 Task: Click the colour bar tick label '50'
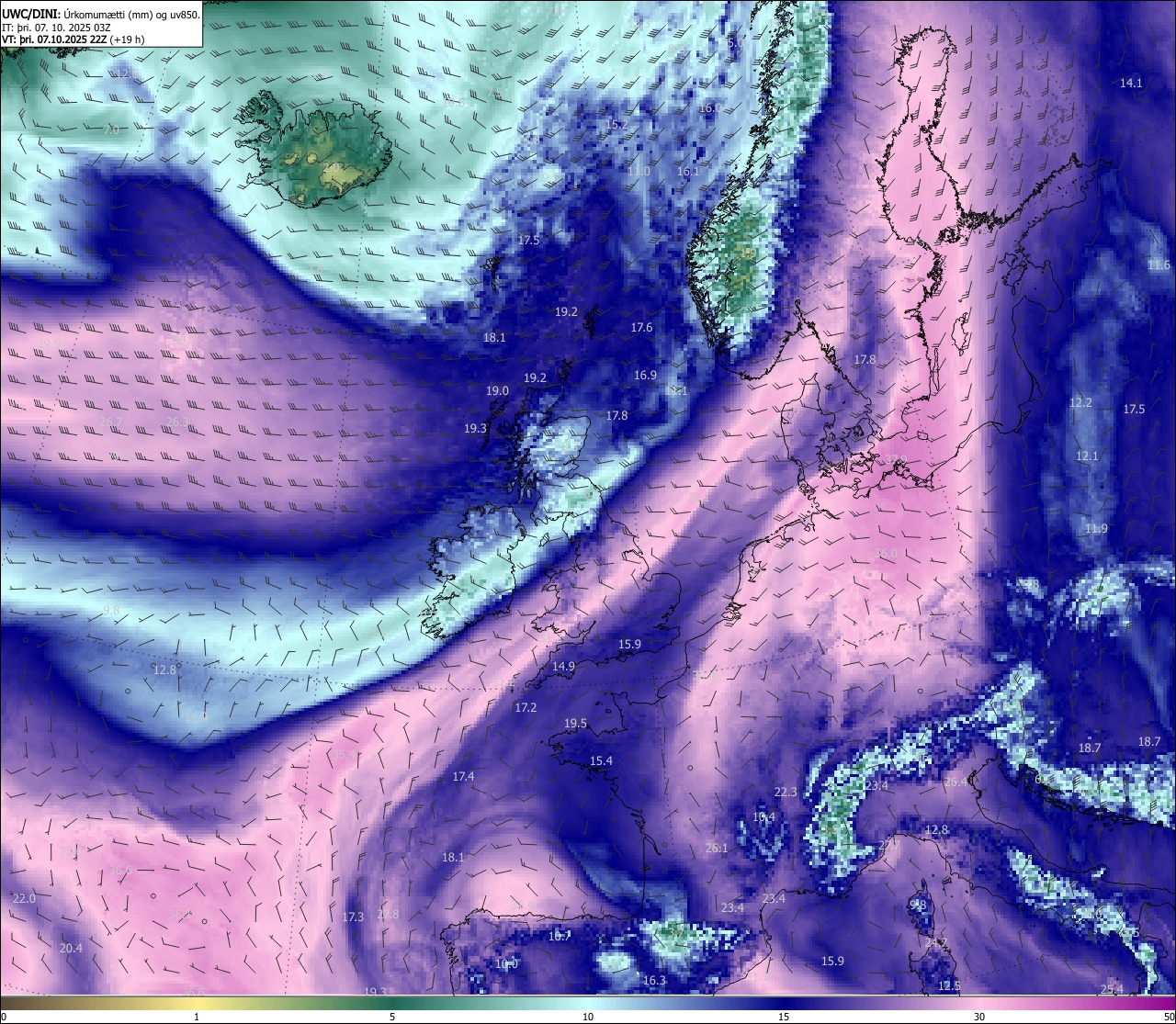click(1170, 1017)
